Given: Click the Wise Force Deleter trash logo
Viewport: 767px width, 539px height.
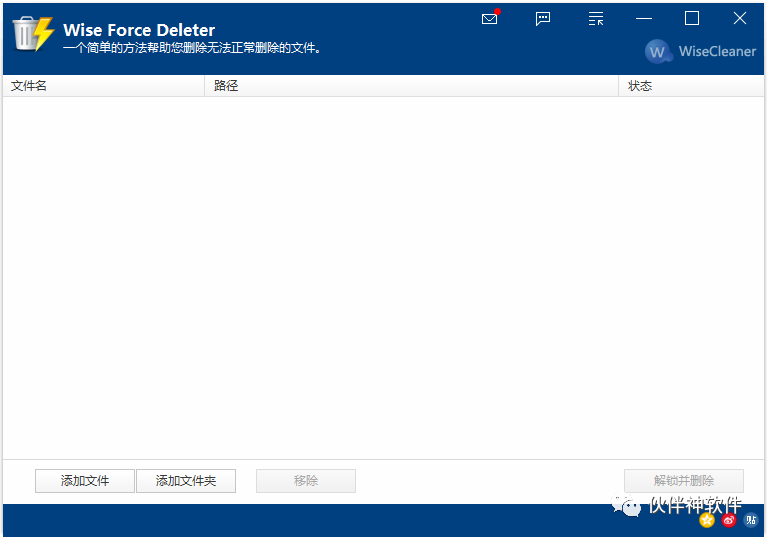Looking at the screenshot, I should (33, 33).
